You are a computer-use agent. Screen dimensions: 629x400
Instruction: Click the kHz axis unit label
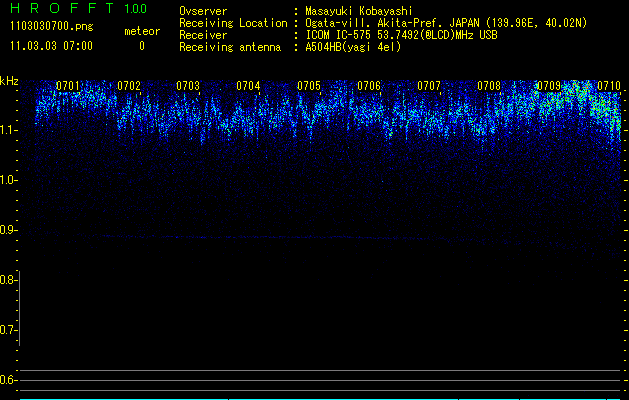(9, 81)
